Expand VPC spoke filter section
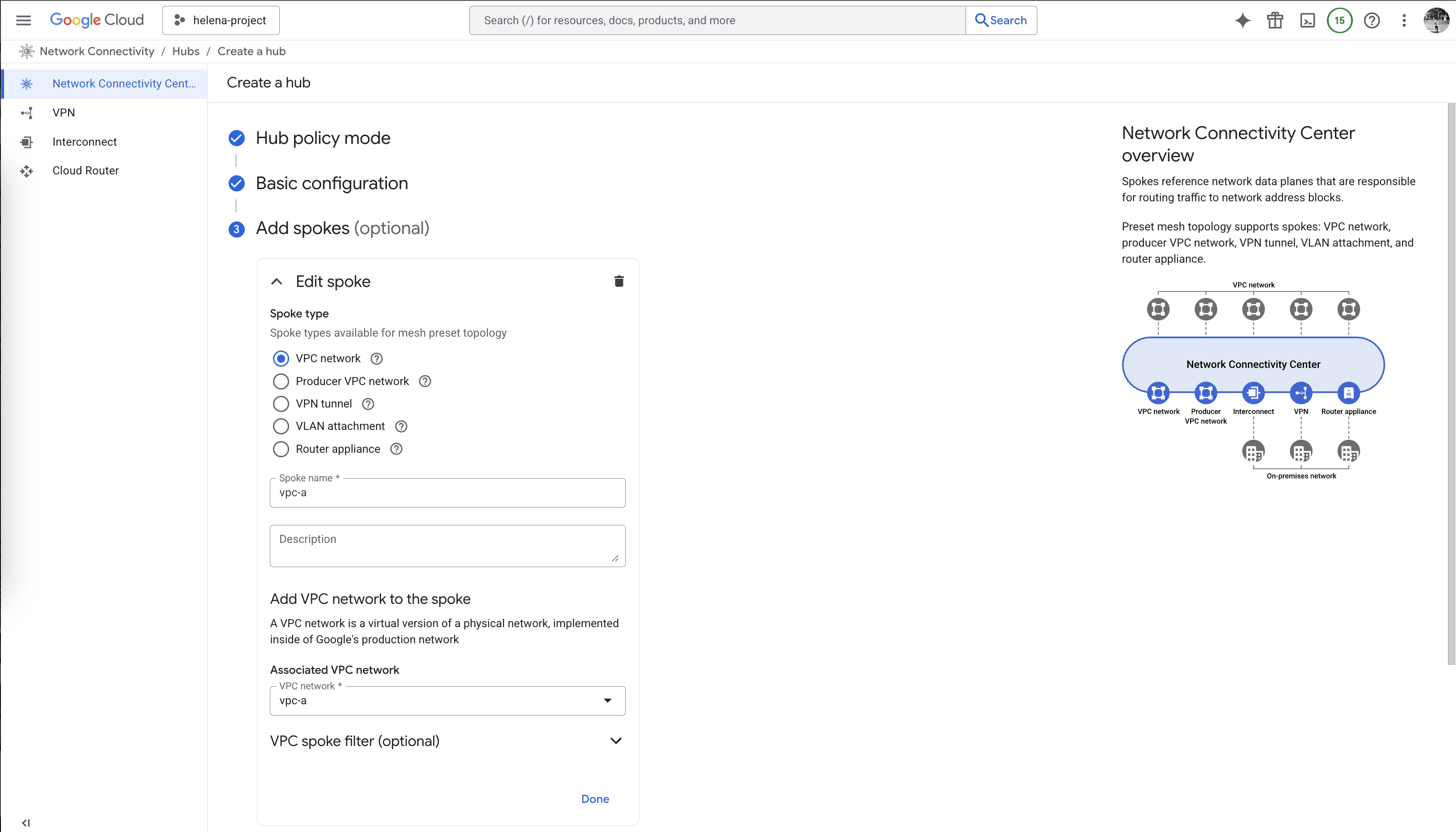Viewport: 1456px width, 832px height. pyautogui.click(x=615, y=741)
